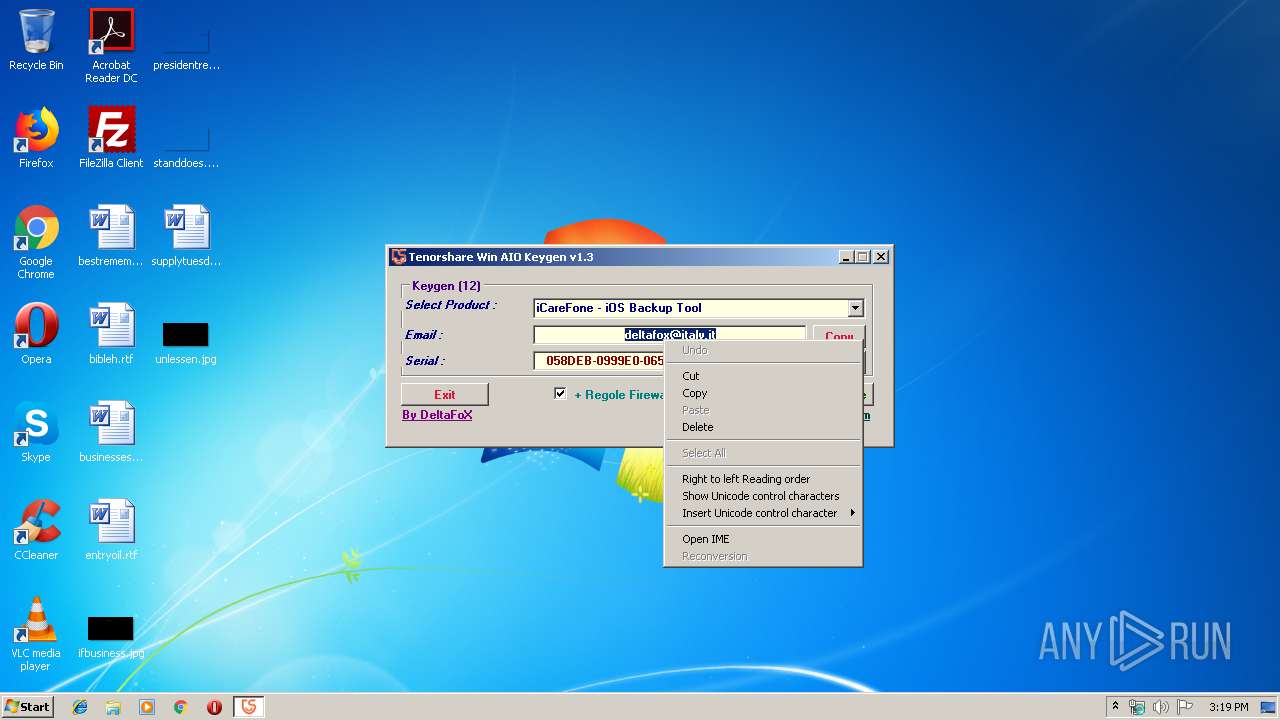This screenshot has height=720, width=1280.
Task: Select the standdoes... desktop file
Action: click(186, 145)
